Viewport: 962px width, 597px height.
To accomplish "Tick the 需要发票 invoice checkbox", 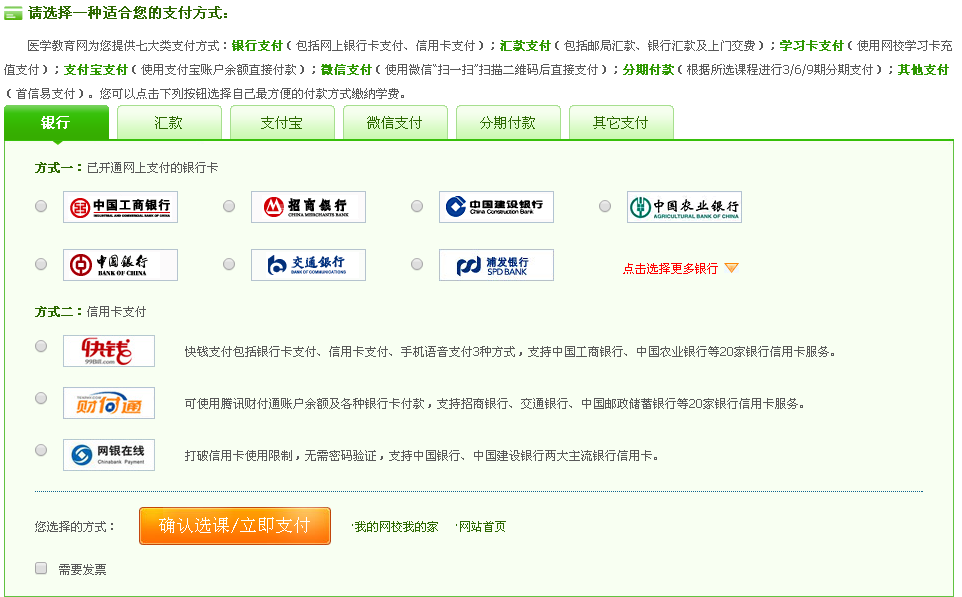I will [42, 568].
